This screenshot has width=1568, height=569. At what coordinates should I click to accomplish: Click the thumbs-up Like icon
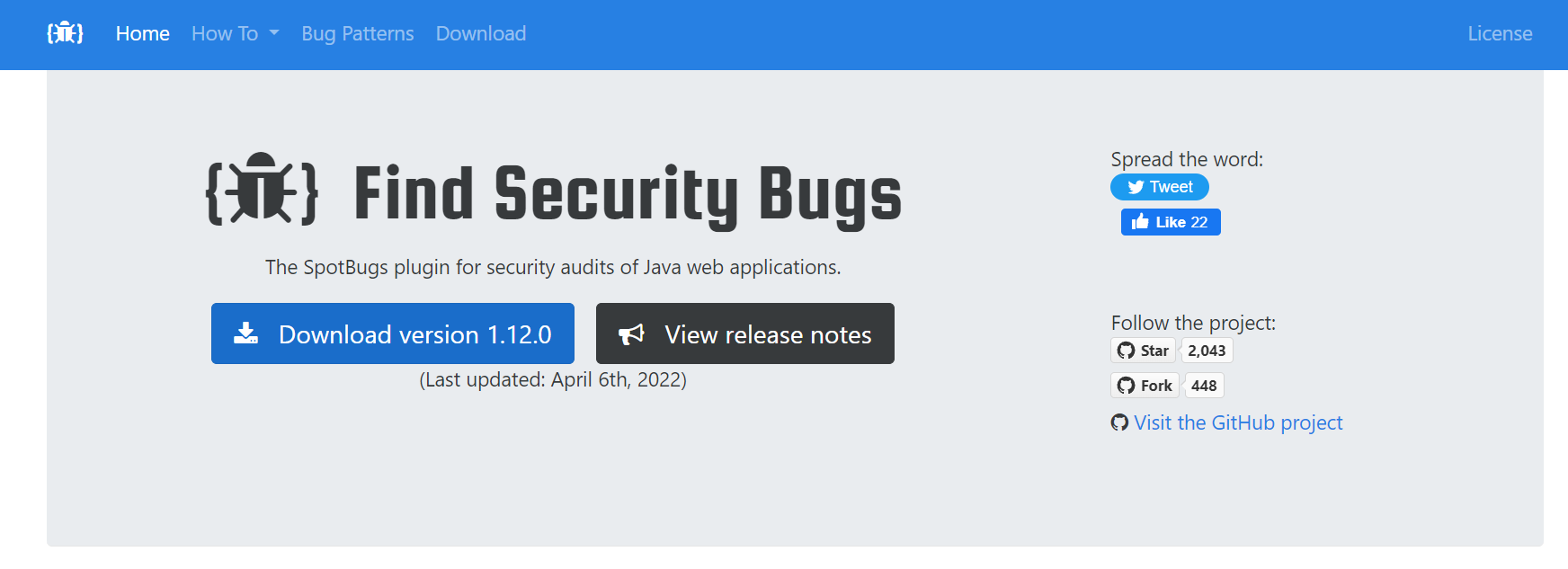pyautogui.click(x=1141, y=222)
